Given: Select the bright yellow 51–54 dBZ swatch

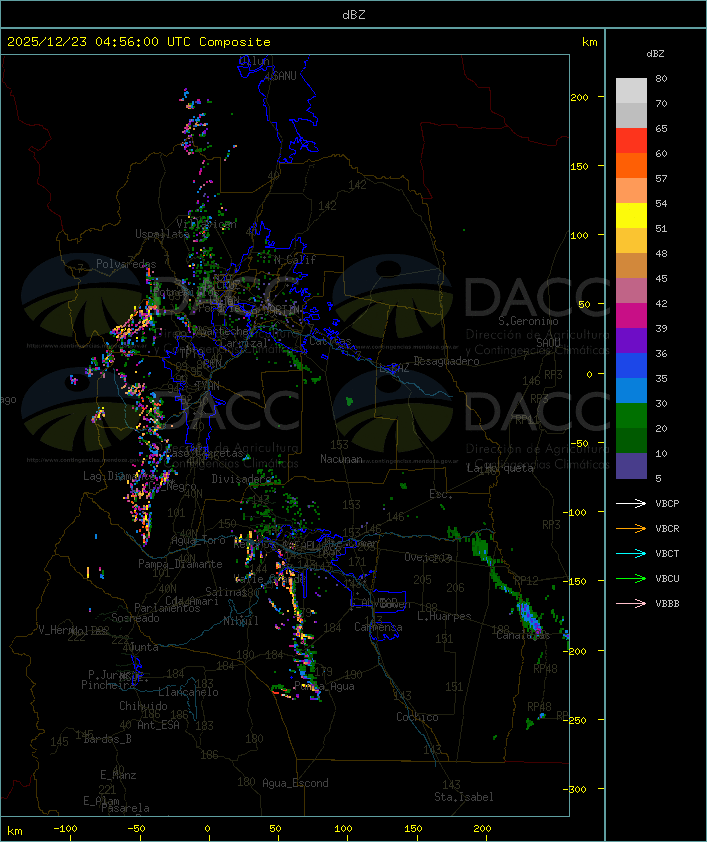Looking at the screenshot, I should click(631, 215).
